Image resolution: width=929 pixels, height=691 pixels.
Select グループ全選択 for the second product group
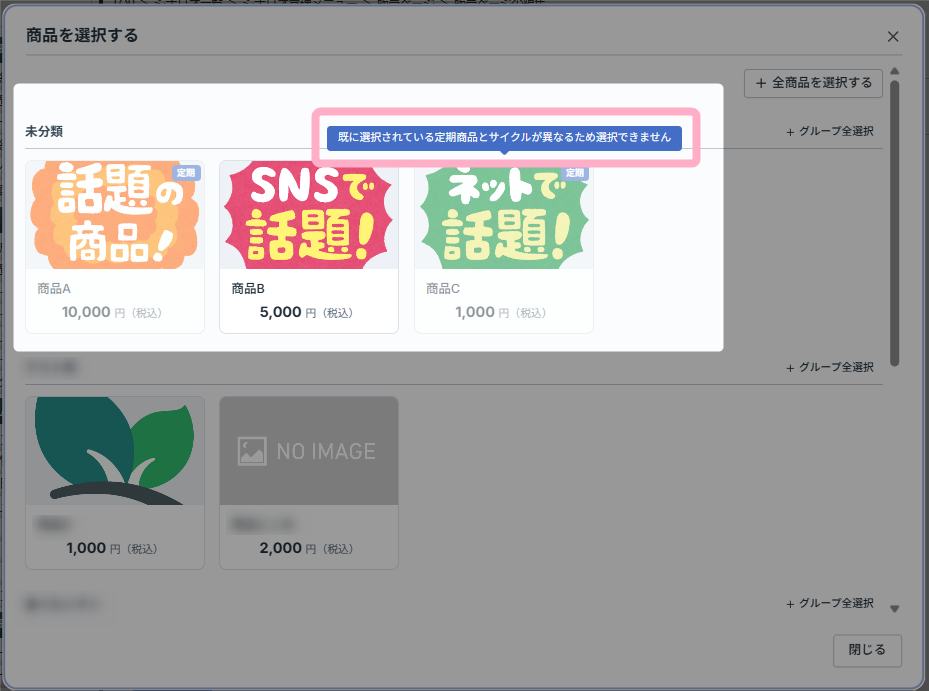(x=829, y=367)
